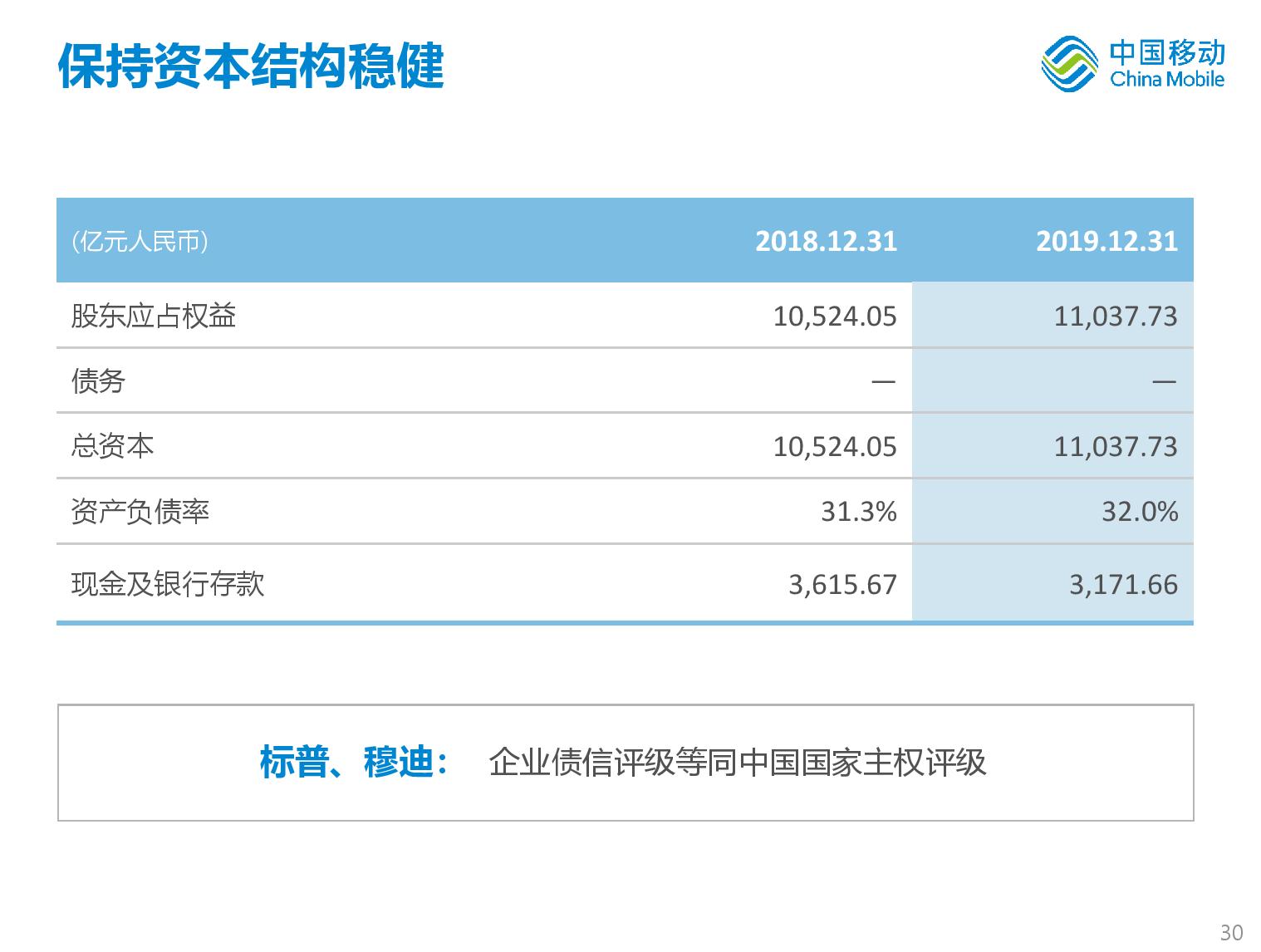Screen dimensions: 1261x952
Task: Click 2018 总资本 value 10,524.05
Action: pos(835,447)
